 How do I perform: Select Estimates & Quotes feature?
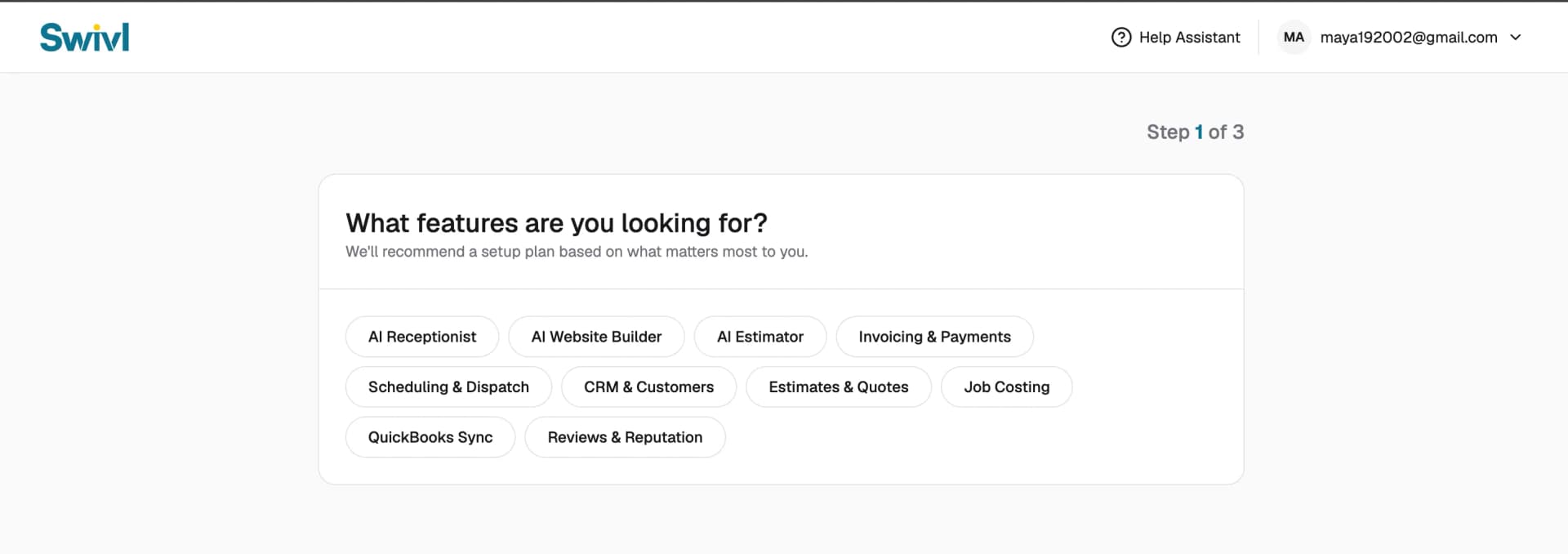click(x=839, y=387)
